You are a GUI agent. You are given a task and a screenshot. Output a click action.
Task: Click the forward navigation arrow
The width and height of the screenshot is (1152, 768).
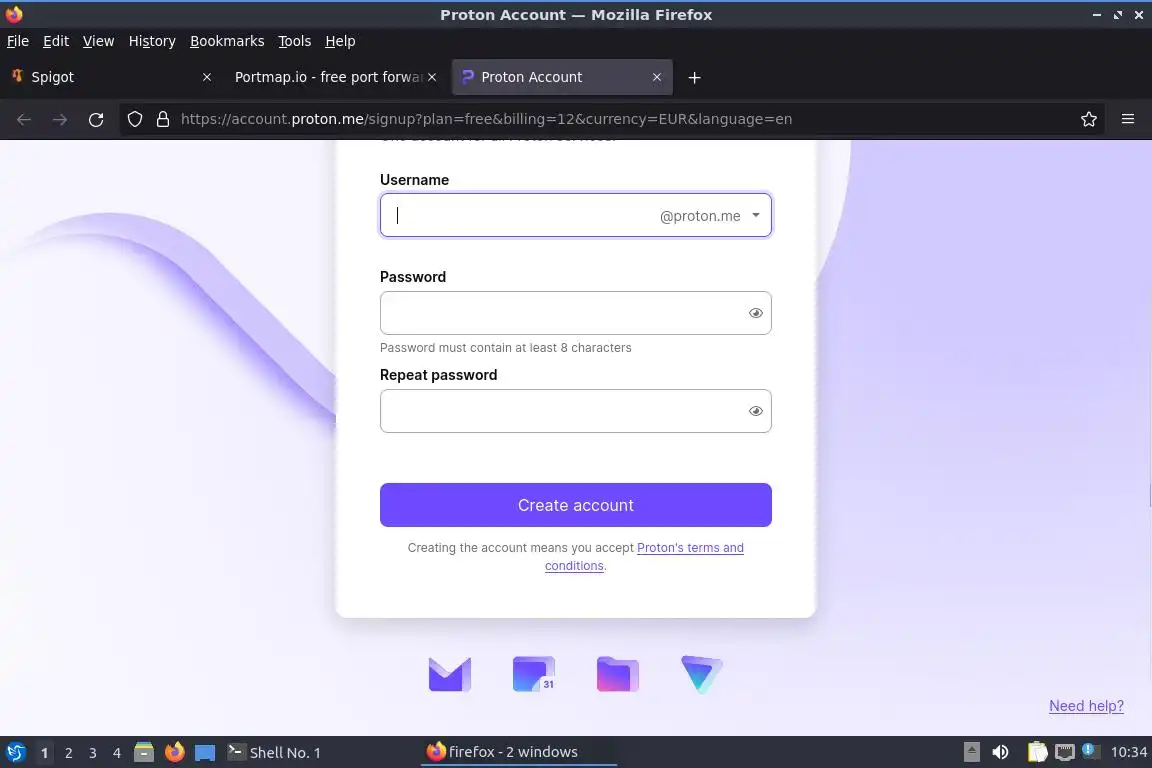point(60,119)
